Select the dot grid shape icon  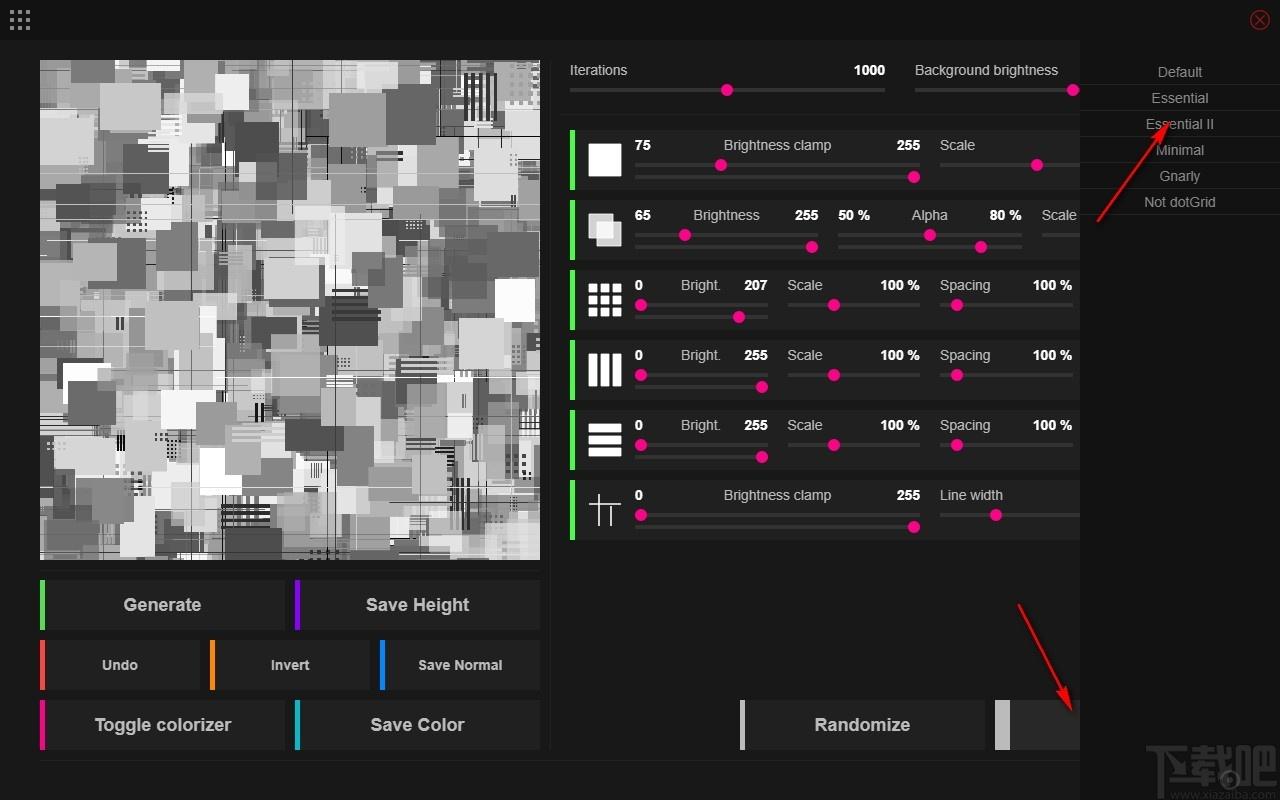point(605,300)
